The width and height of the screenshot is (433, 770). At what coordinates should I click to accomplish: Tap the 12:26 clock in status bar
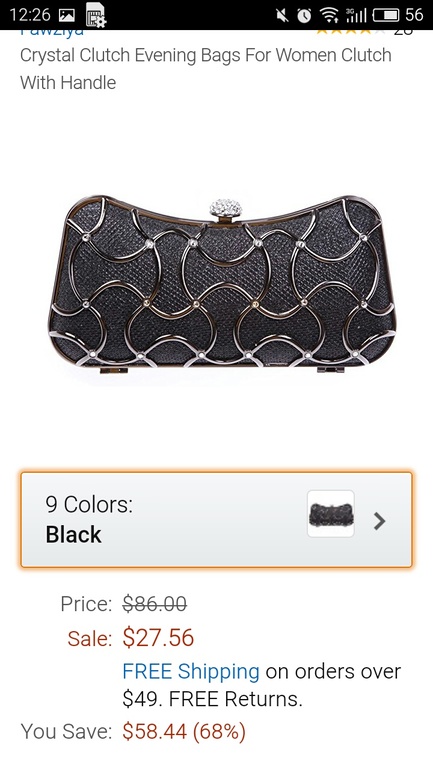click(29, 15)
